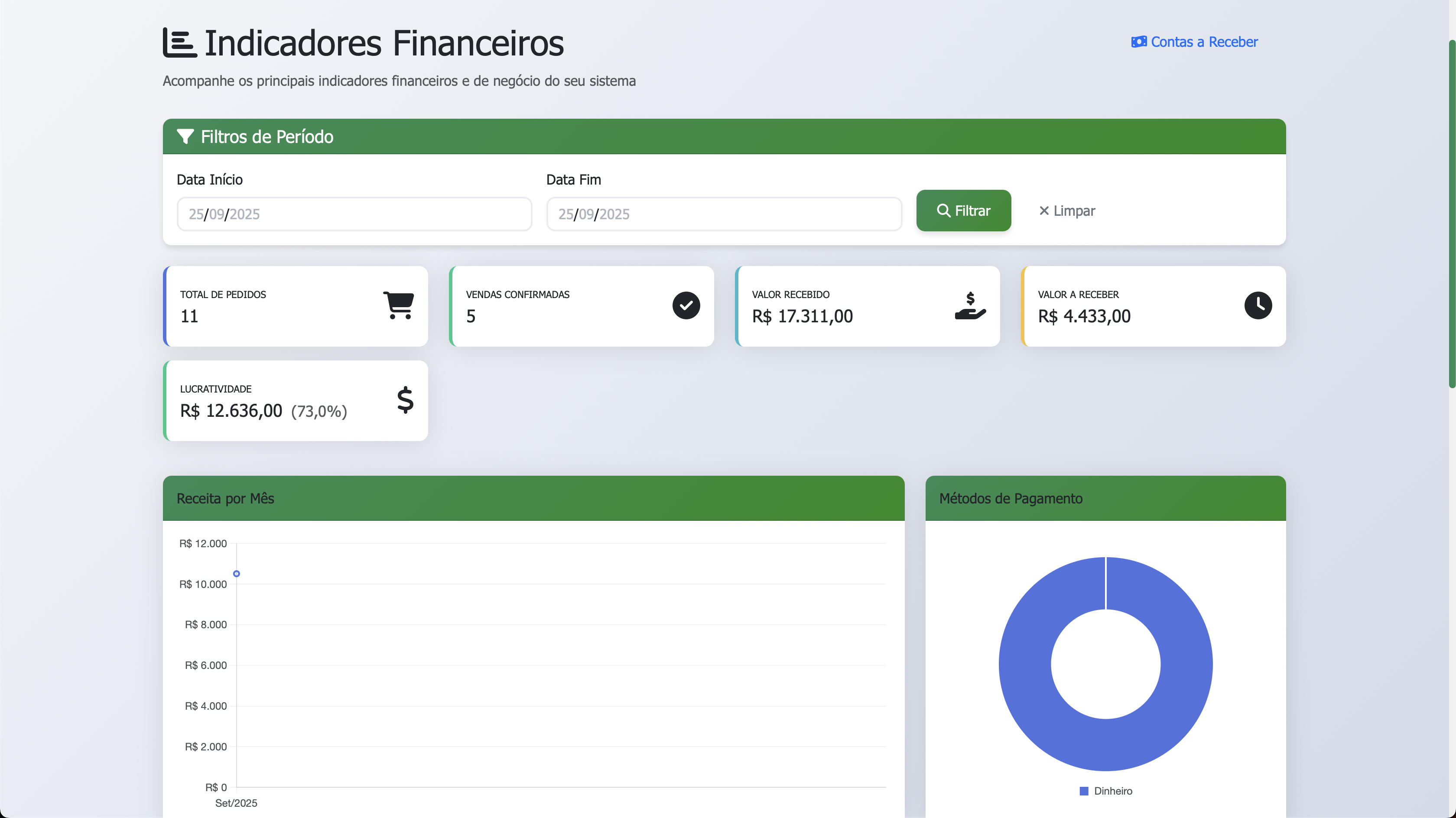
Task: Click the clock icon on Valor a Receber
Action: [1259, 305]
